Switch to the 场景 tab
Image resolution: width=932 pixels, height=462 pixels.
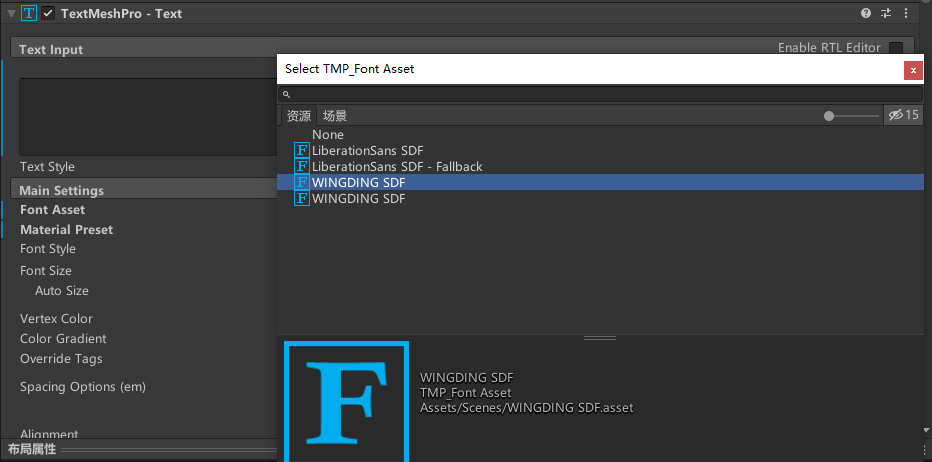pyautogui.click(x=335, y=116)
